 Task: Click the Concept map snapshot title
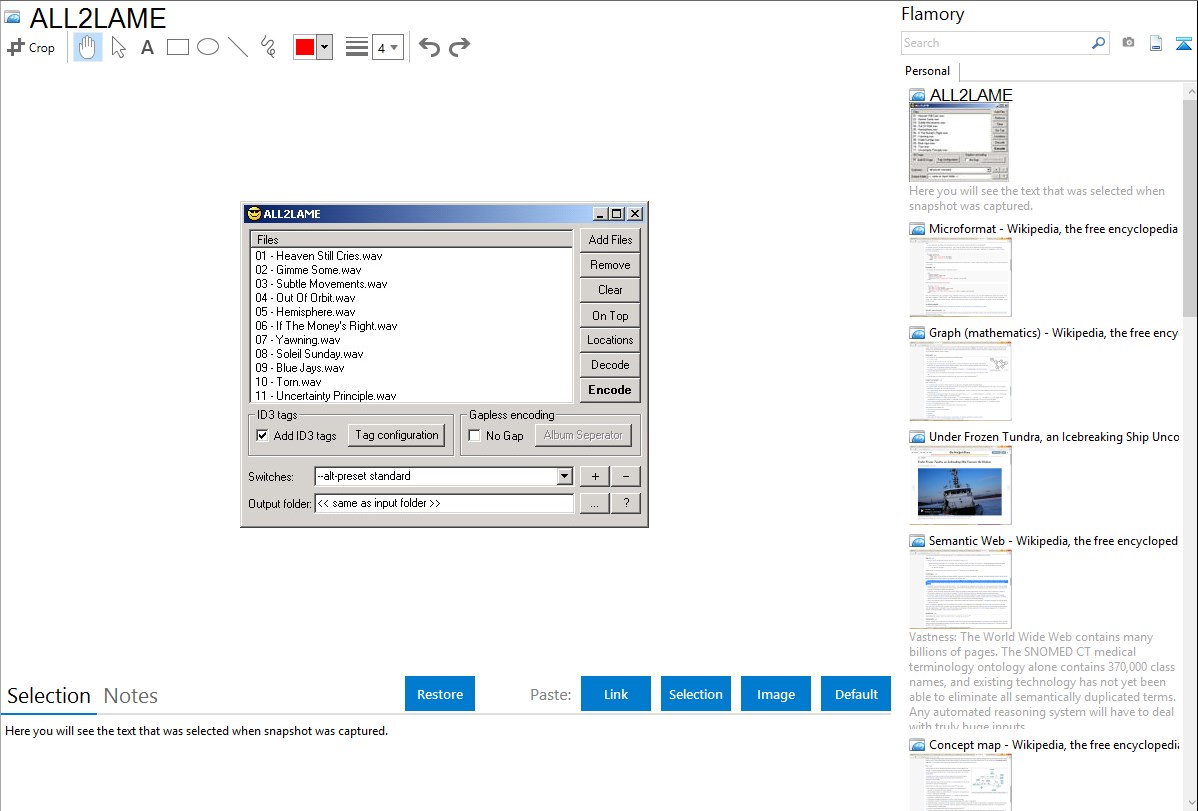point(1054,744)
